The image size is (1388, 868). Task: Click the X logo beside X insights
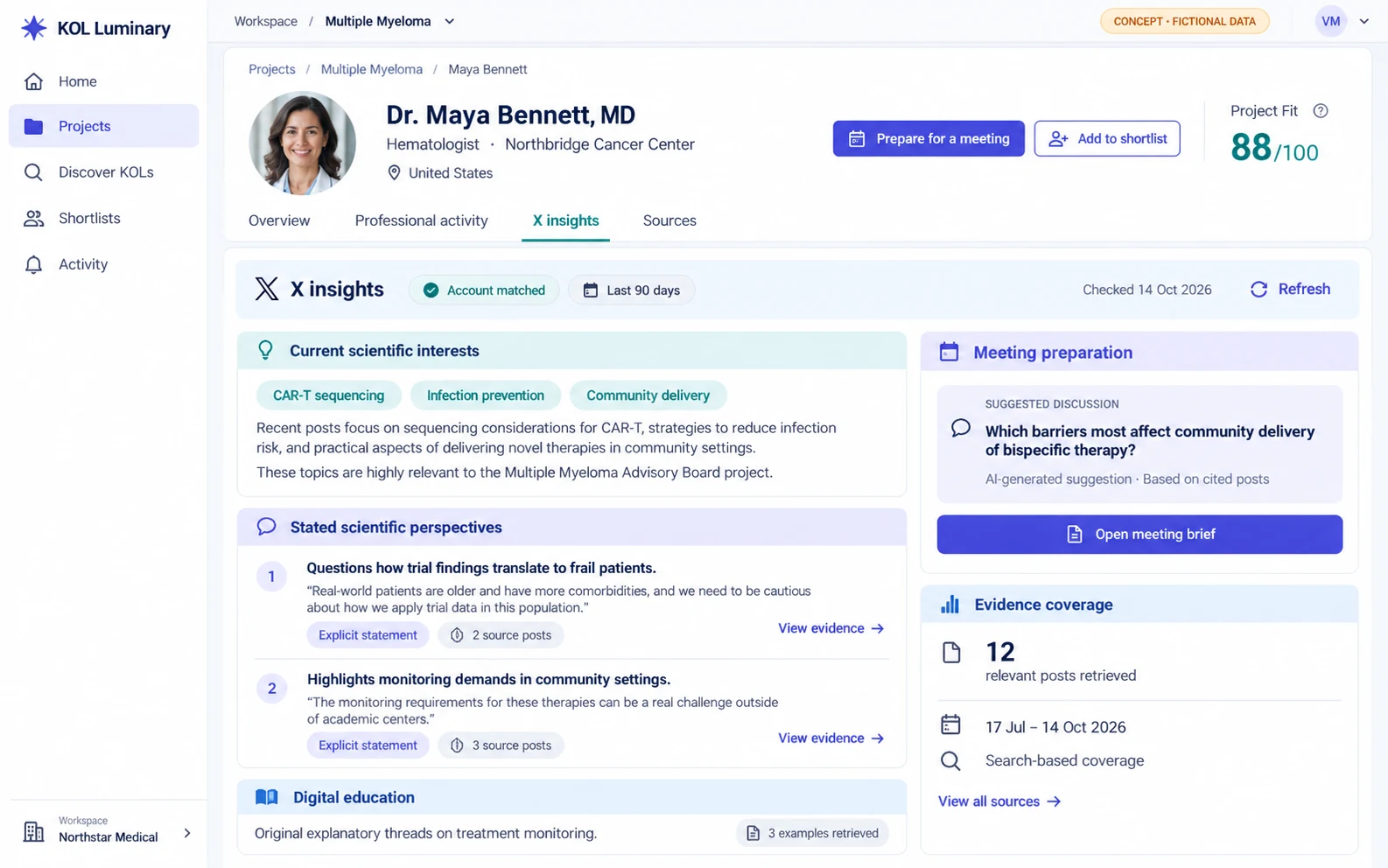[267, 289]
